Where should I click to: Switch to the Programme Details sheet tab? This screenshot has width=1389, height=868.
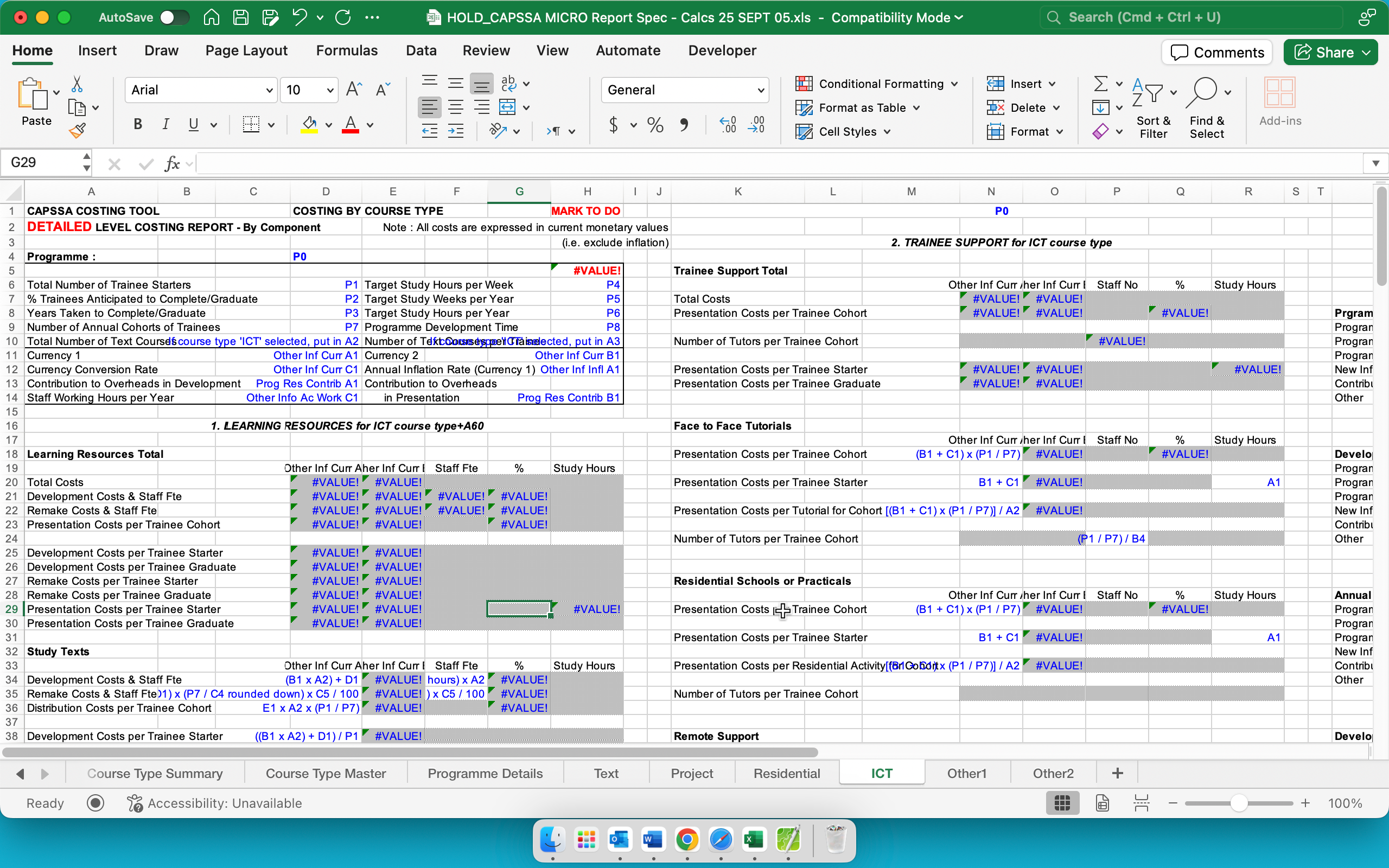coord(485,773)
